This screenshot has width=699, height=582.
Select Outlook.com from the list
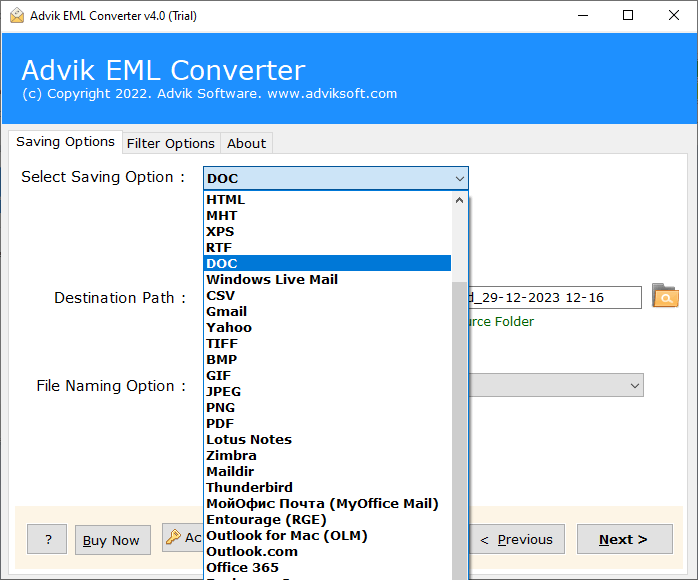[x=327, y=552]
